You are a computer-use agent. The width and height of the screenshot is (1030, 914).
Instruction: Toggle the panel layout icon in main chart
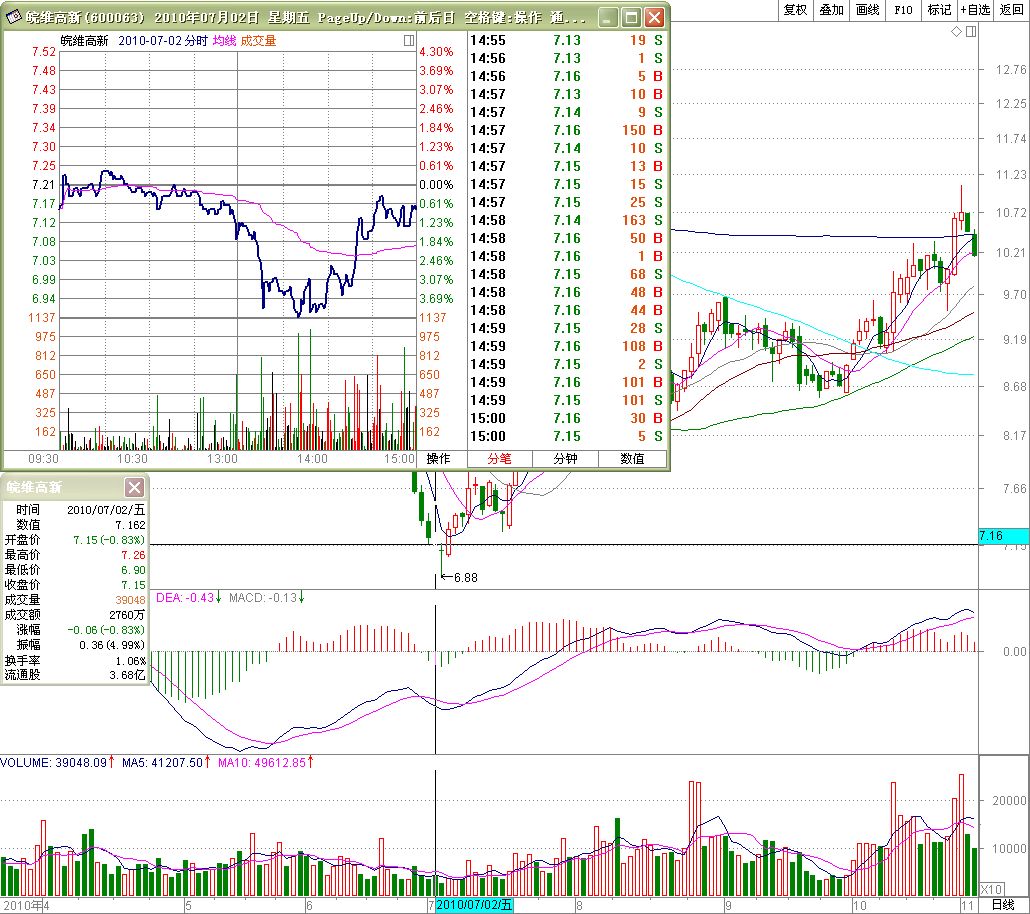[x=970, y=32]
